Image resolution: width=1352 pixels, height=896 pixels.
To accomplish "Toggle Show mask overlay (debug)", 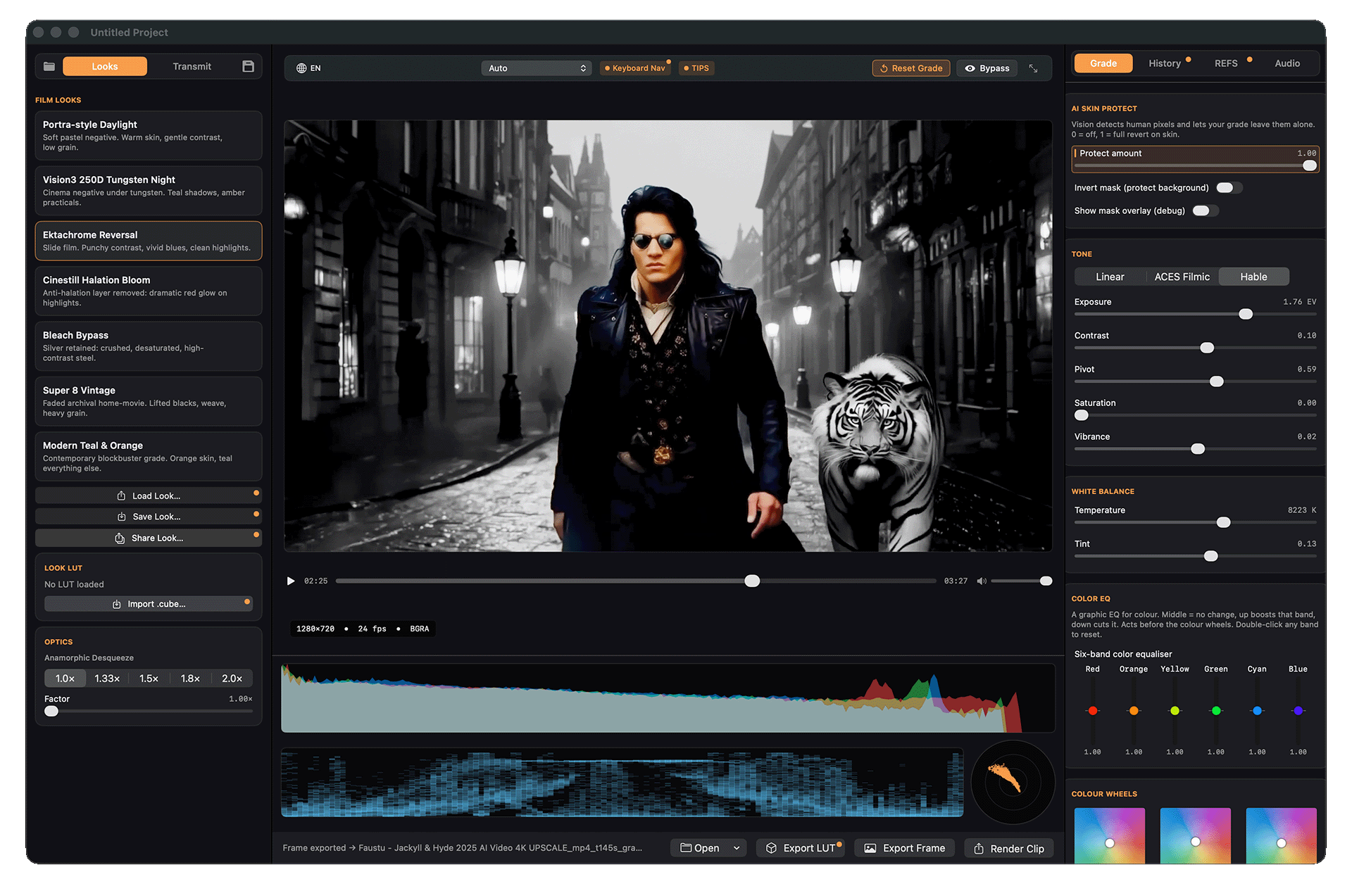I will [x=1205, y=210].
